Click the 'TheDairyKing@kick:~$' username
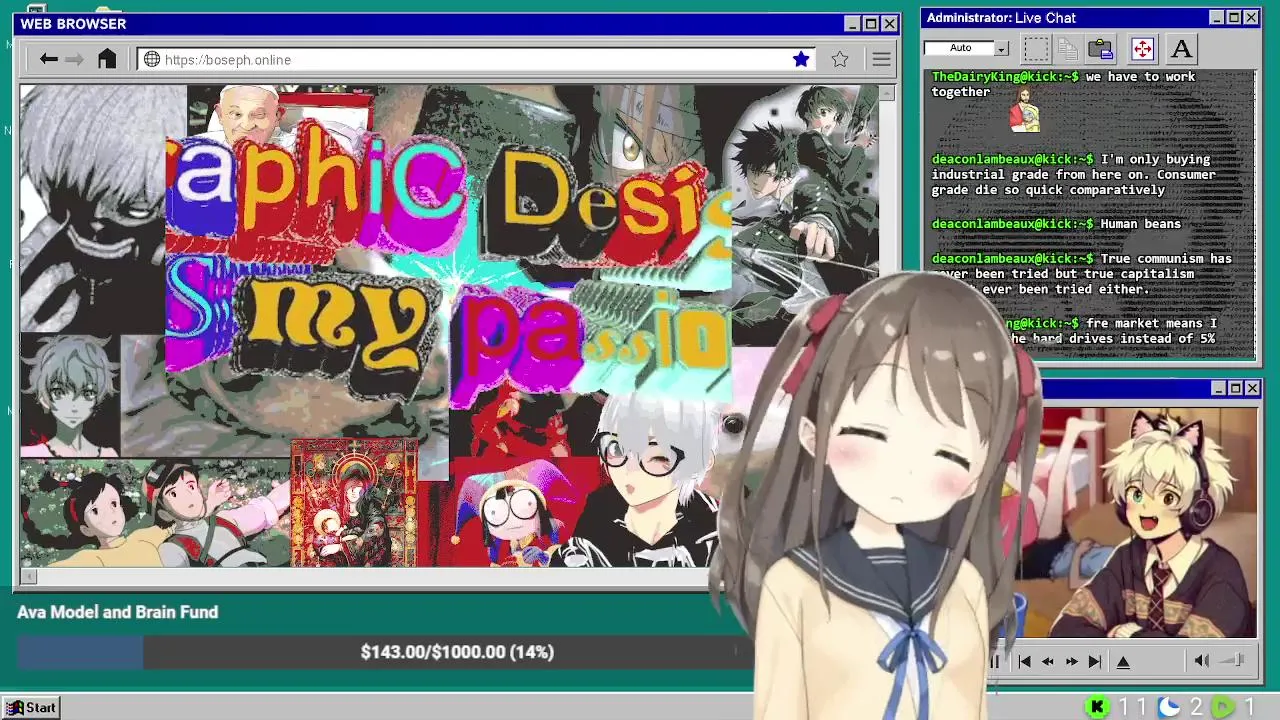The height and width of the screenshot is (720, 1280). 1005,77
